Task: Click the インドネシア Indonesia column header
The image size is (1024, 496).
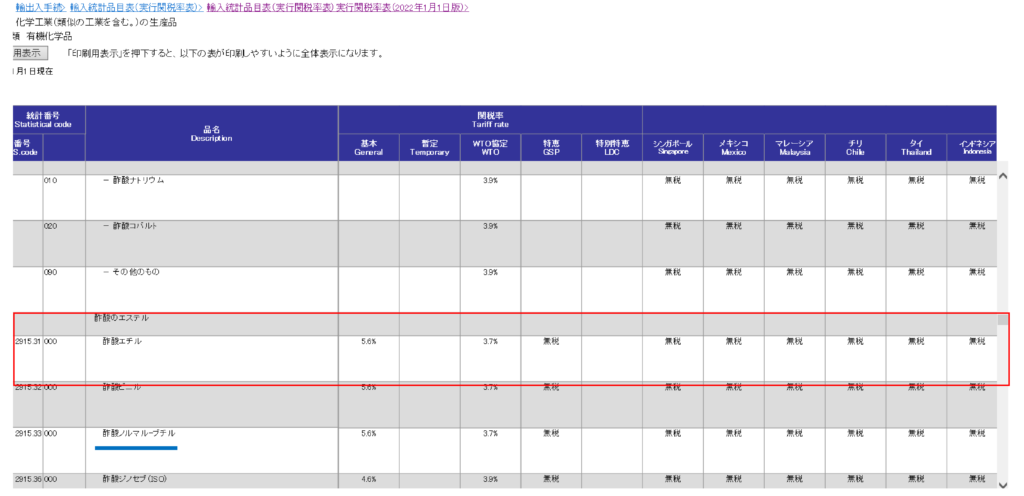Action: point(976,147)
